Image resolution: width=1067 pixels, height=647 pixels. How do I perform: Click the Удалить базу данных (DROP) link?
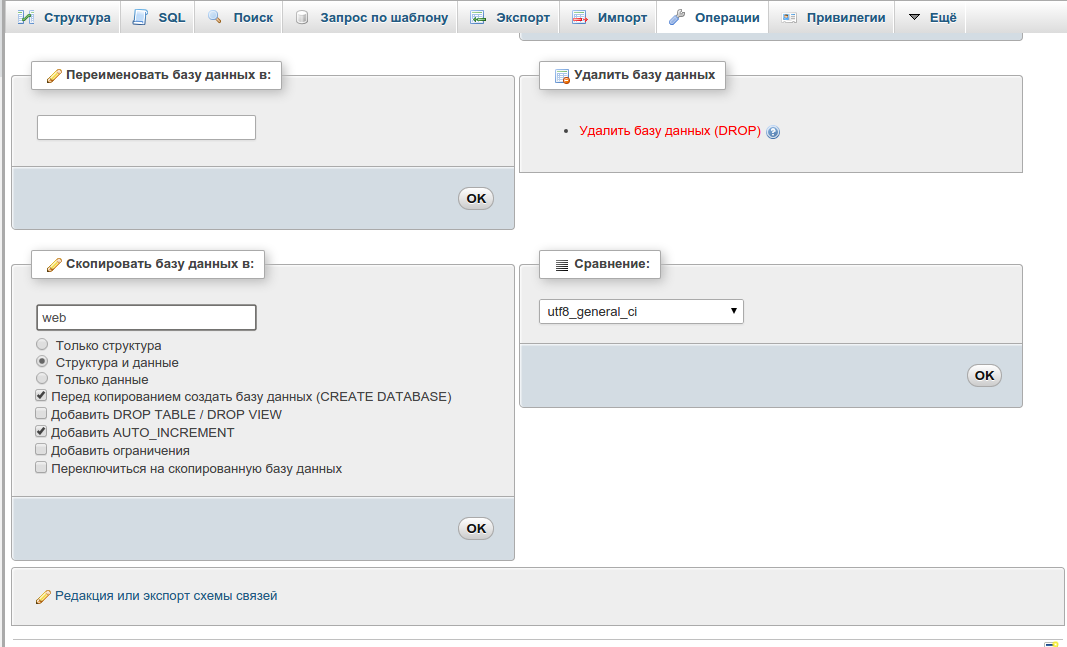669,131
